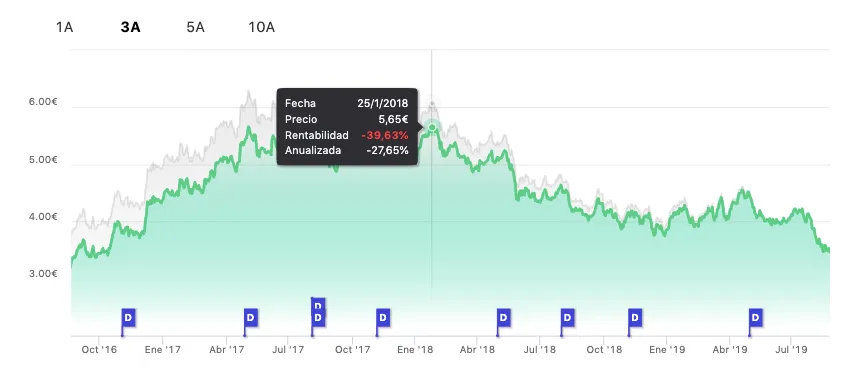The image size is (857, 369).
Task: Switch chart to the 5A range
Action: (196, 27)
